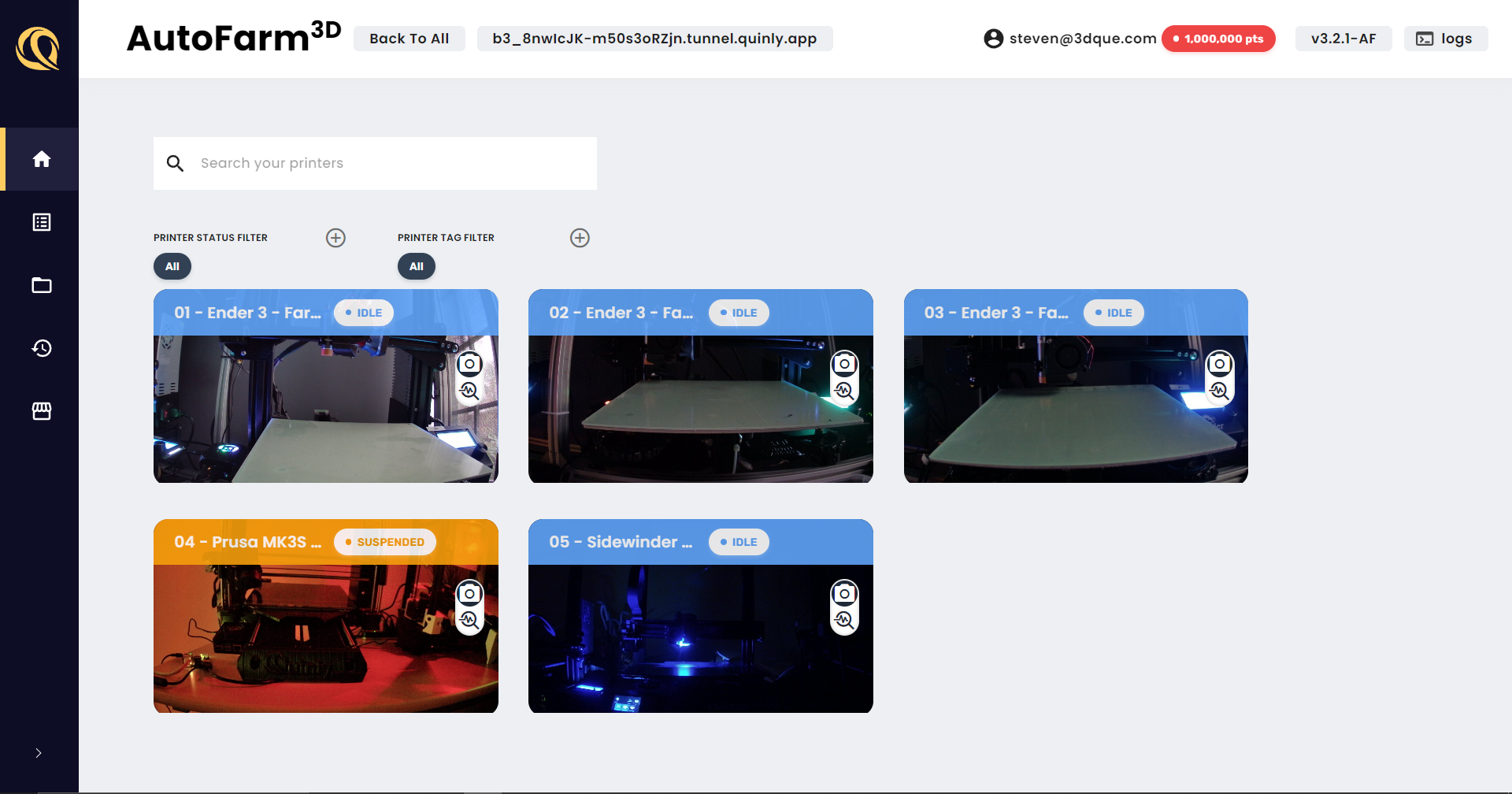Open diagnostics magnifier on Sidewinder printer
This screenshot has height=794, width=1512.
(x=844, y=621)
